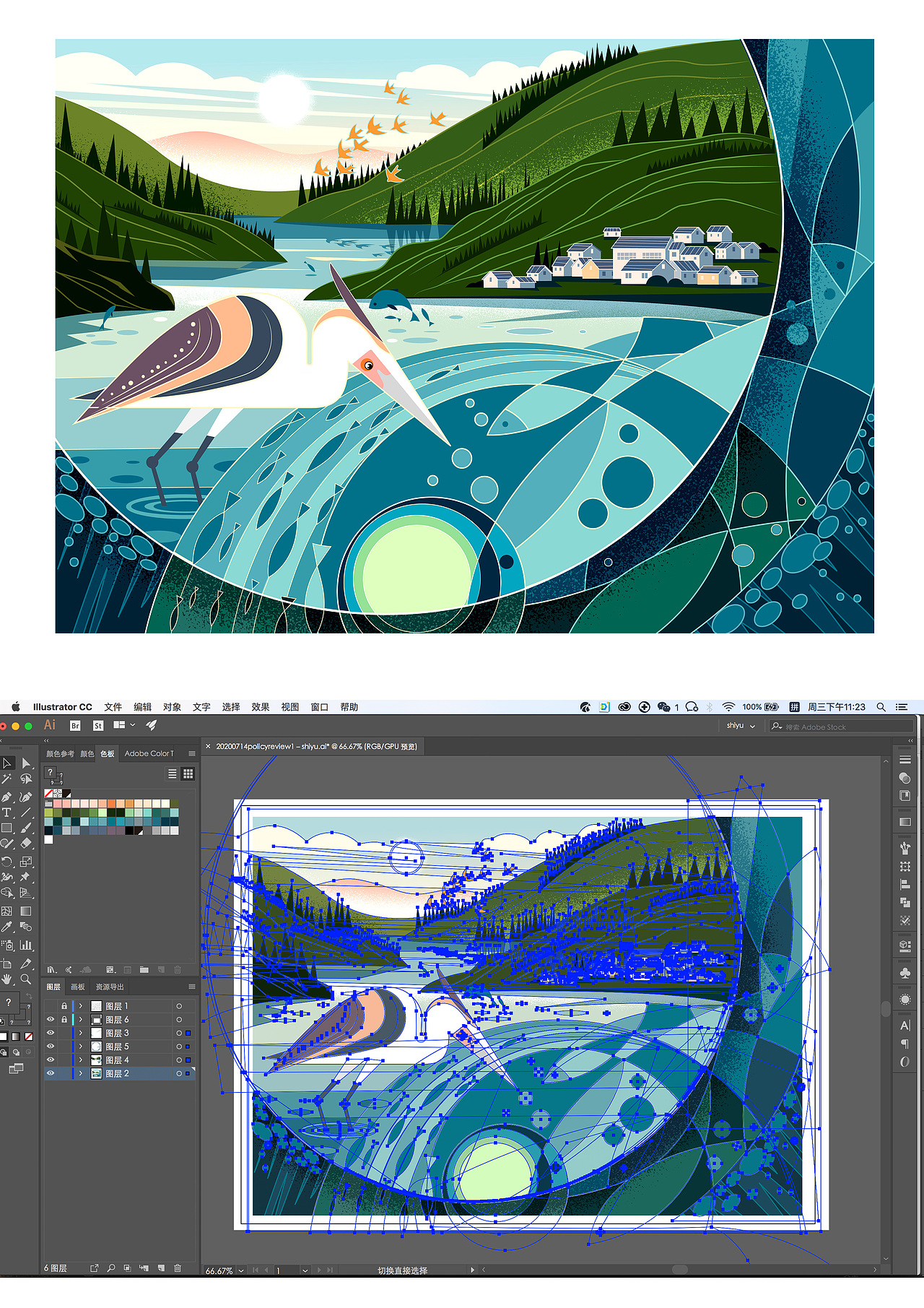This screenshot has width=924, height=1308.
Task: Expand 图层 5 contents
Action: 81,1046
